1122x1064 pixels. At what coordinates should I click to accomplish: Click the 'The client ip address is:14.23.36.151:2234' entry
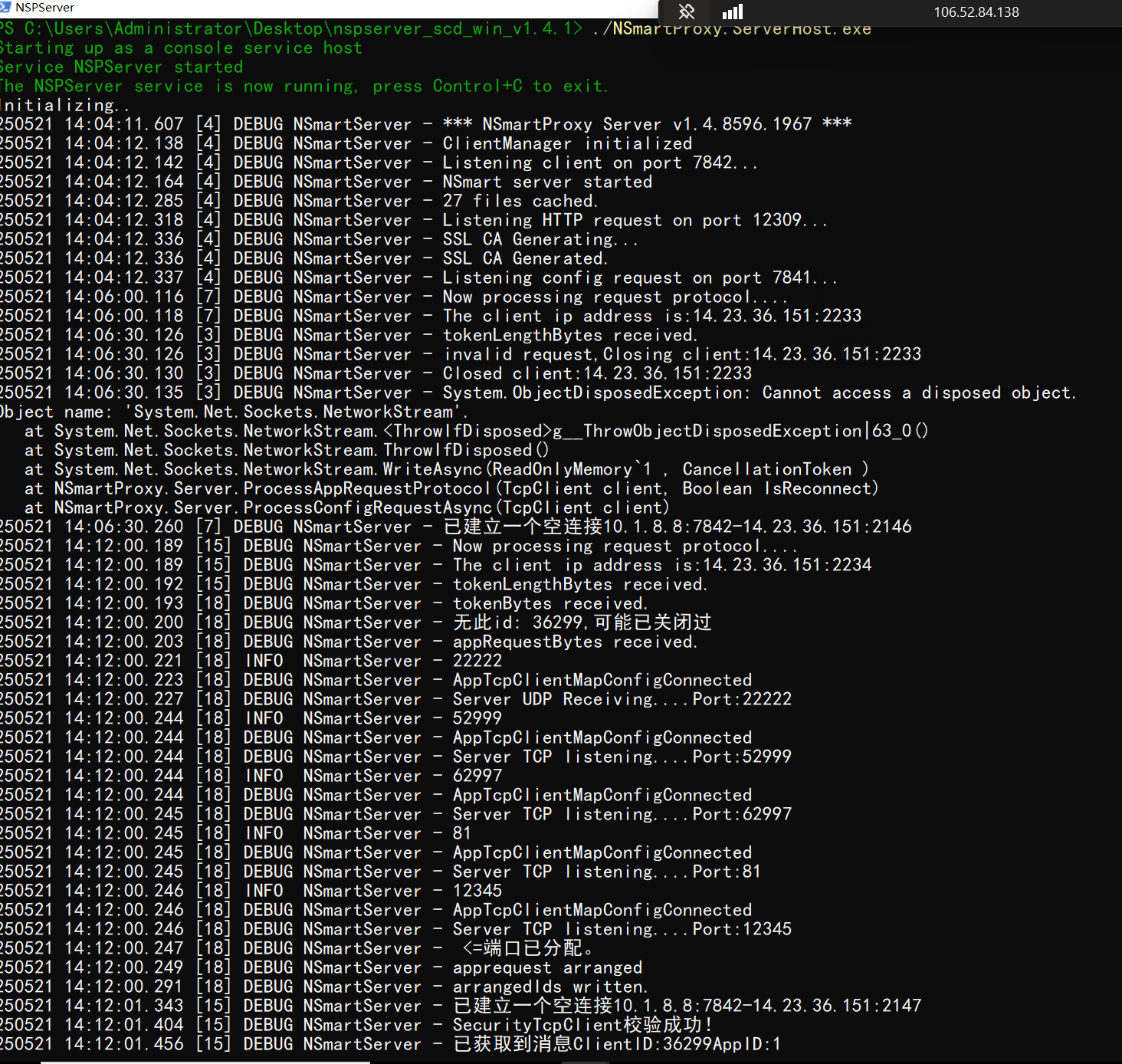(436, 566)
